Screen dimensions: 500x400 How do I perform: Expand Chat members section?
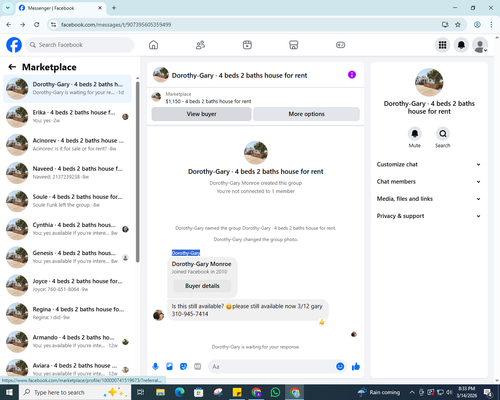click(429, 182)
